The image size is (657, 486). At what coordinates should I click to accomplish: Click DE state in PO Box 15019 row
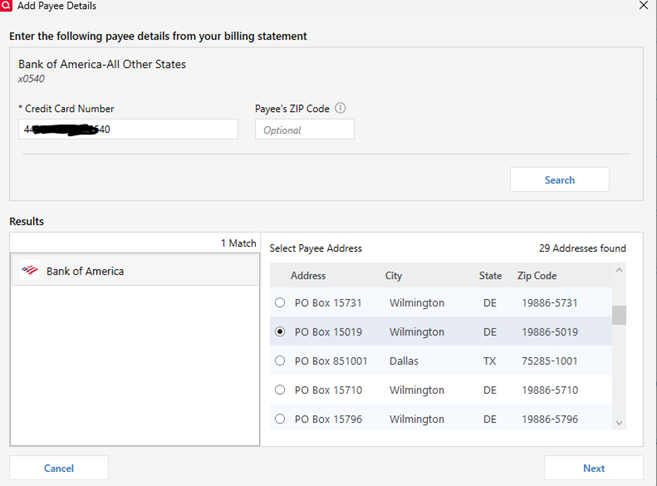click(x=489, y=332)
